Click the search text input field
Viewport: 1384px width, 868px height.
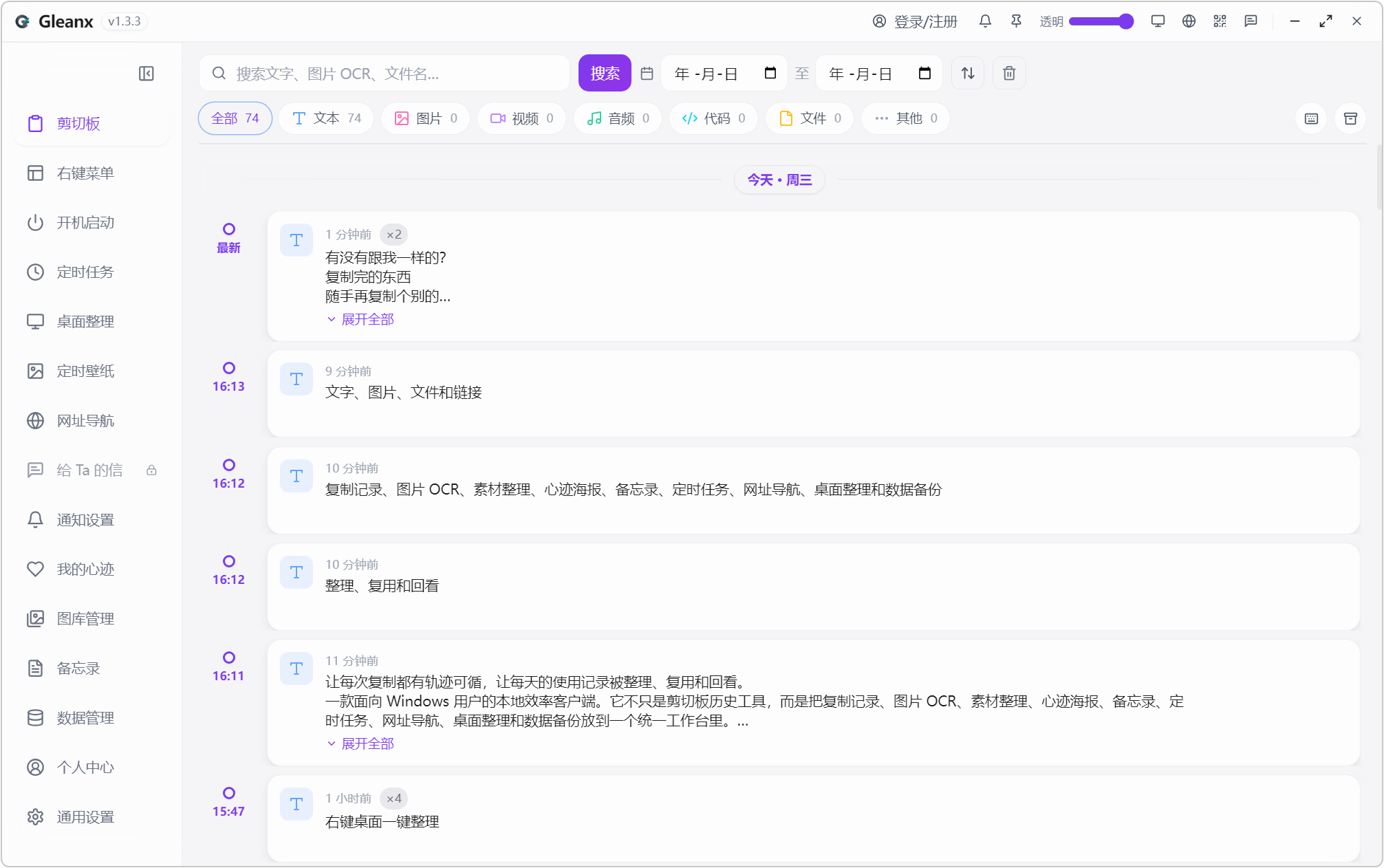(385, 73)
